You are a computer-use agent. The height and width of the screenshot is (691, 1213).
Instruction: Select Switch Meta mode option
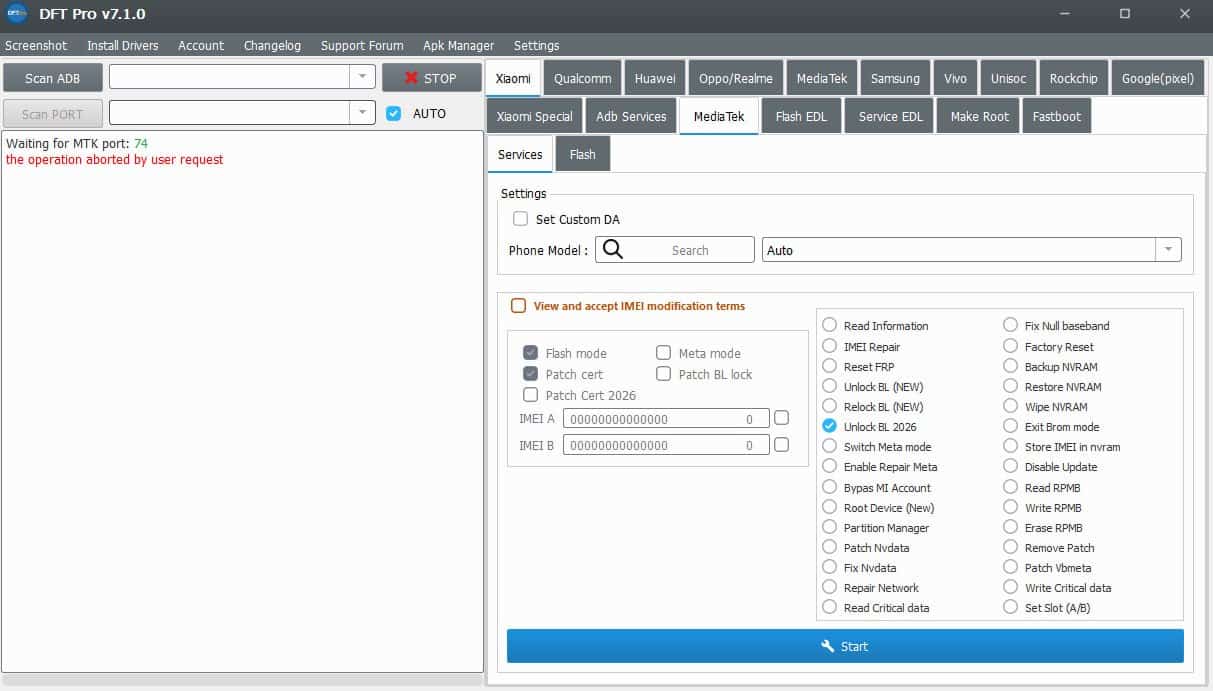point(829,446)
